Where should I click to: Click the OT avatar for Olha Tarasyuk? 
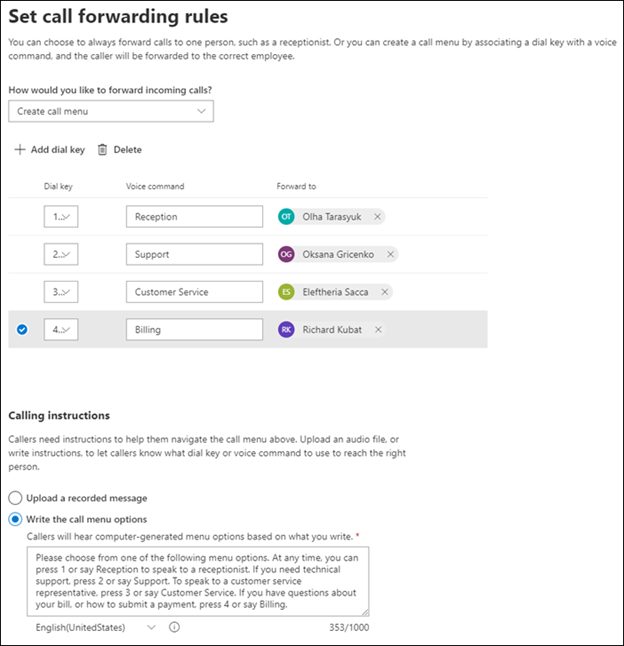coord(287,217)
